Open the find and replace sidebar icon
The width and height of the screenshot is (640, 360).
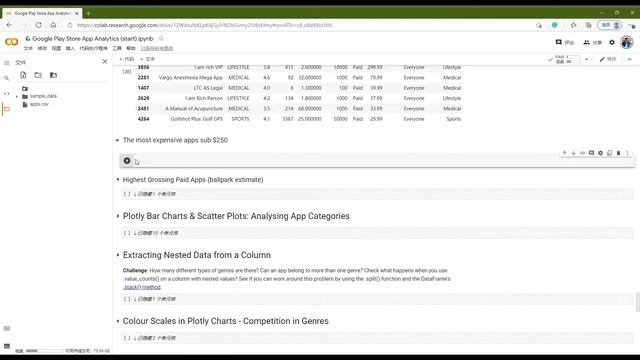(7, 78)
